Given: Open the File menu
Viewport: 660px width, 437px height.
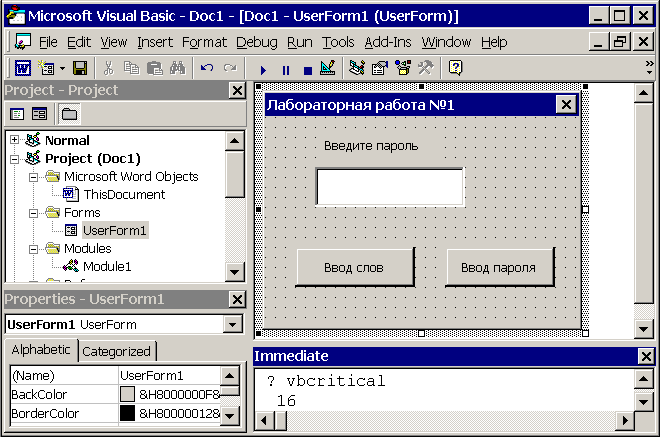Looking at the screenshot, I should pos(48,42).
